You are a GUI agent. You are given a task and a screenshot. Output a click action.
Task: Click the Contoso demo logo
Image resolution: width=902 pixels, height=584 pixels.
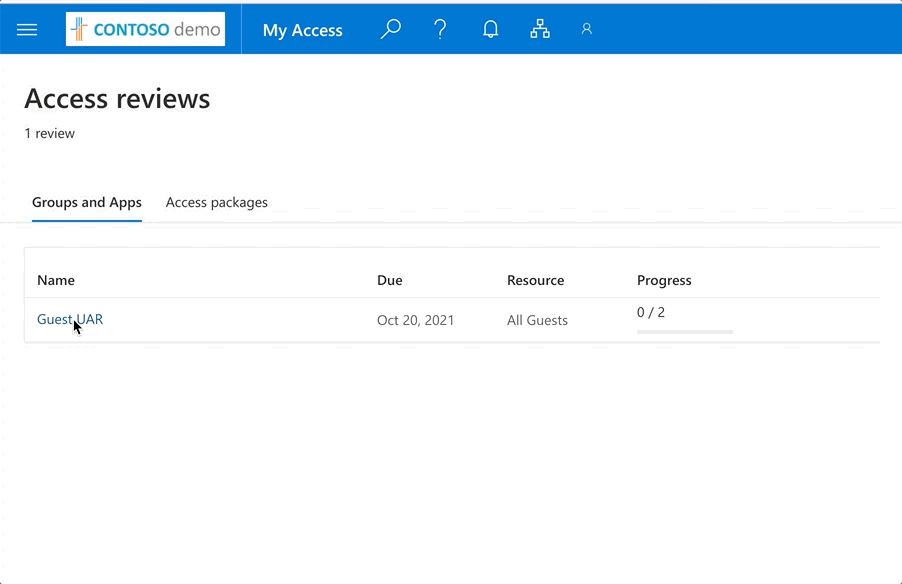(x=146, y=30)
